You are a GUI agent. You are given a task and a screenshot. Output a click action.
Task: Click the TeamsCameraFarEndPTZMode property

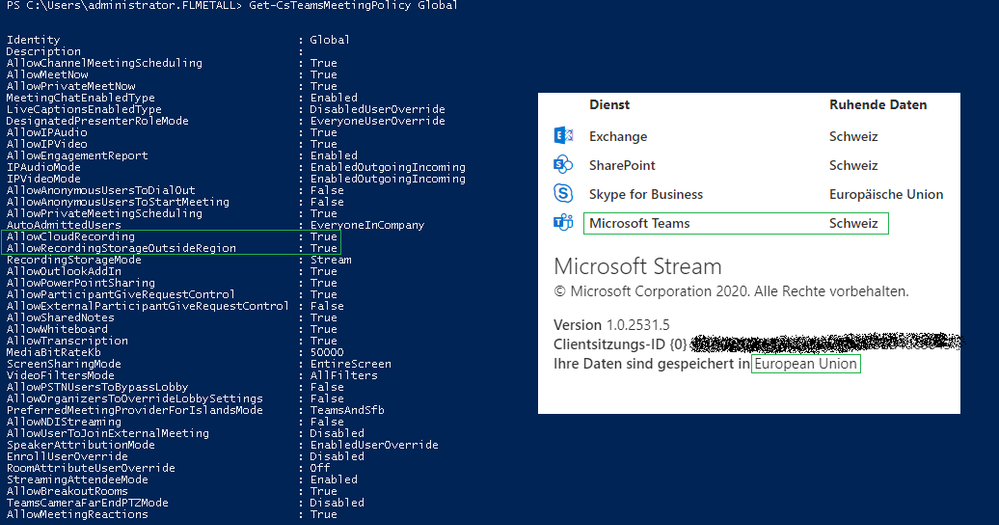click(x=87, y=503)
